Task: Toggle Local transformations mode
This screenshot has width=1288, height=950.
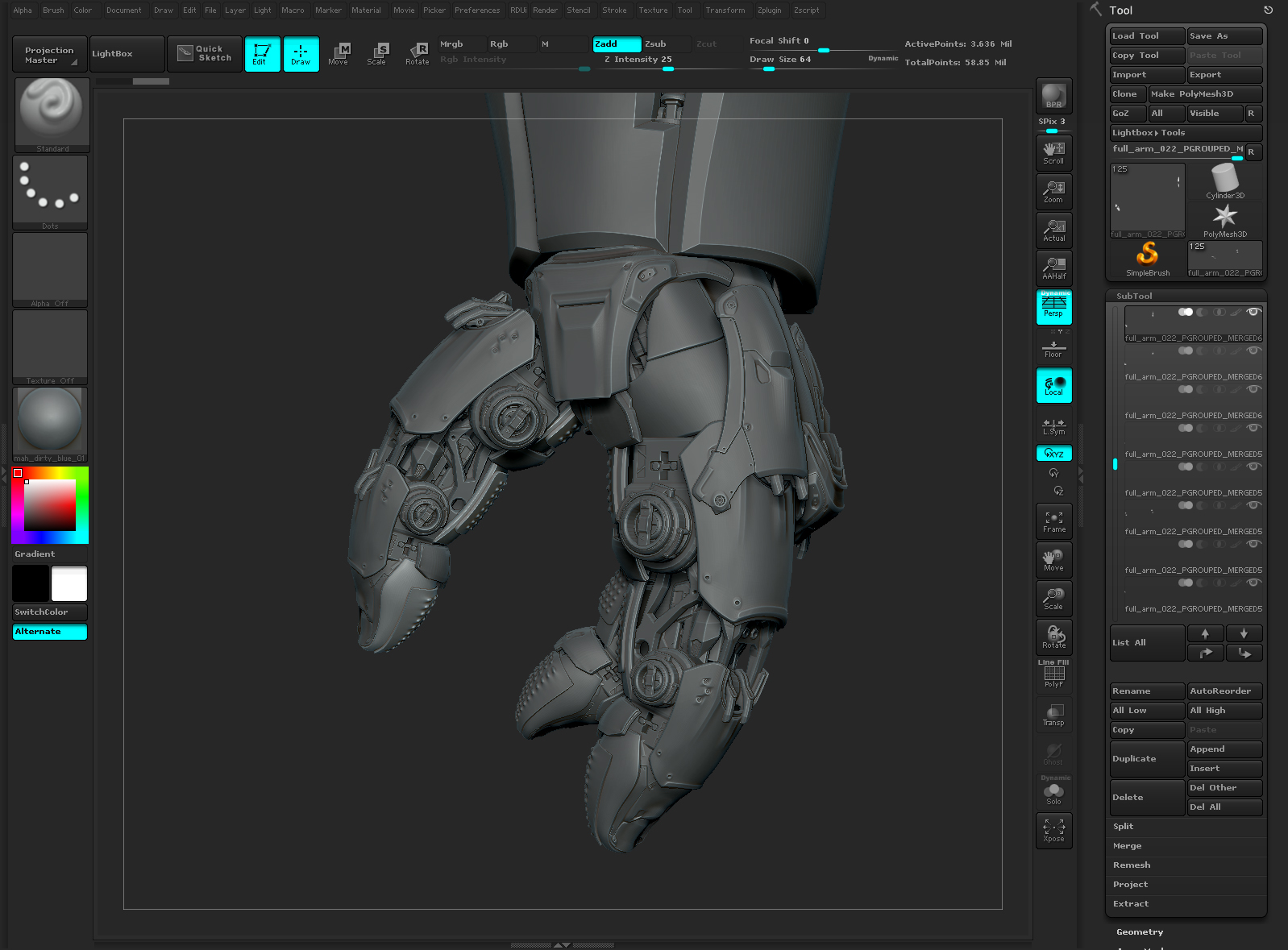Action: point(1053,385)
